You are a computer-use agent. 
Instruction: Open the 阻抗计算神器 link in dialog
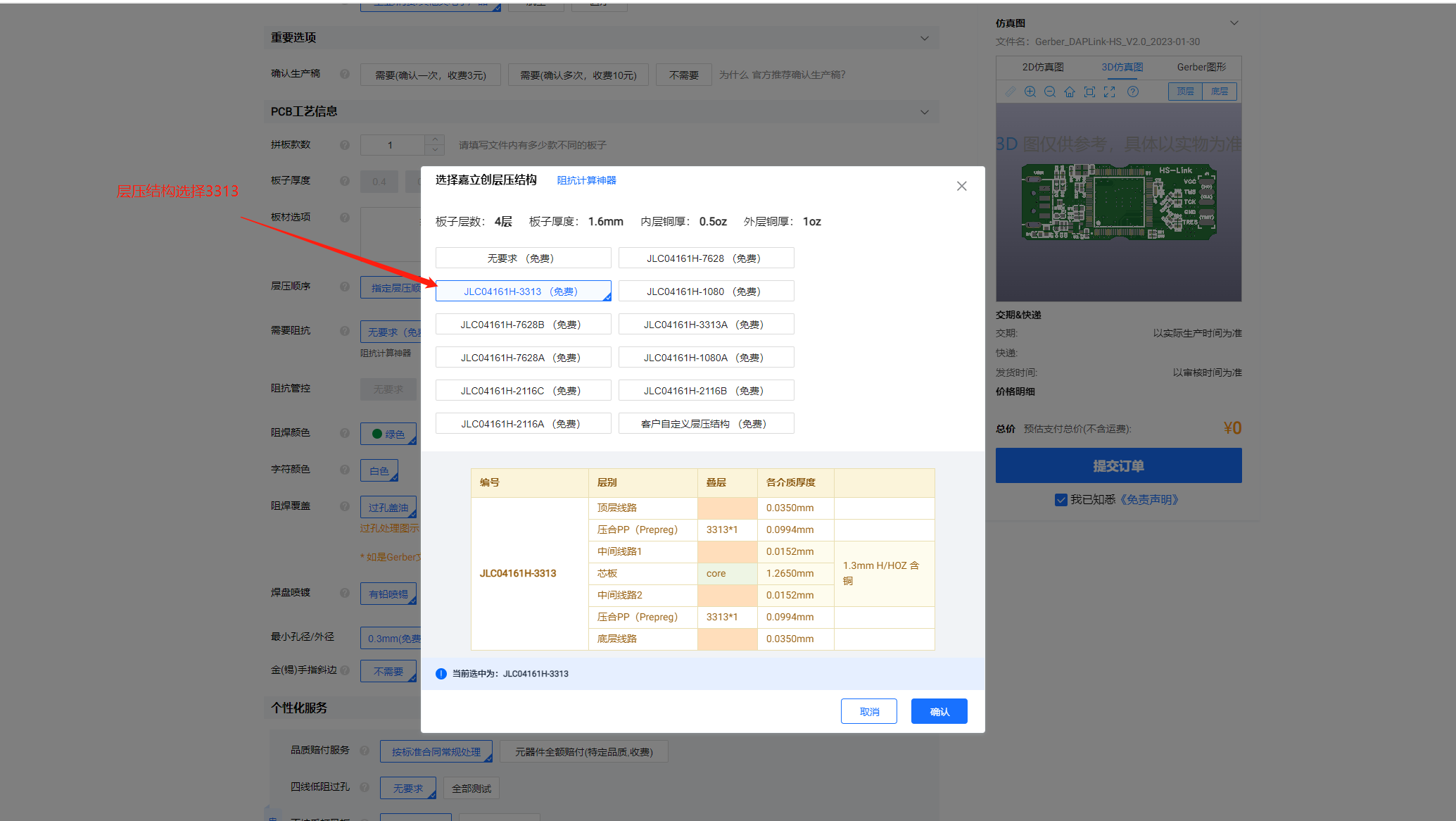[x=586, y=180]
